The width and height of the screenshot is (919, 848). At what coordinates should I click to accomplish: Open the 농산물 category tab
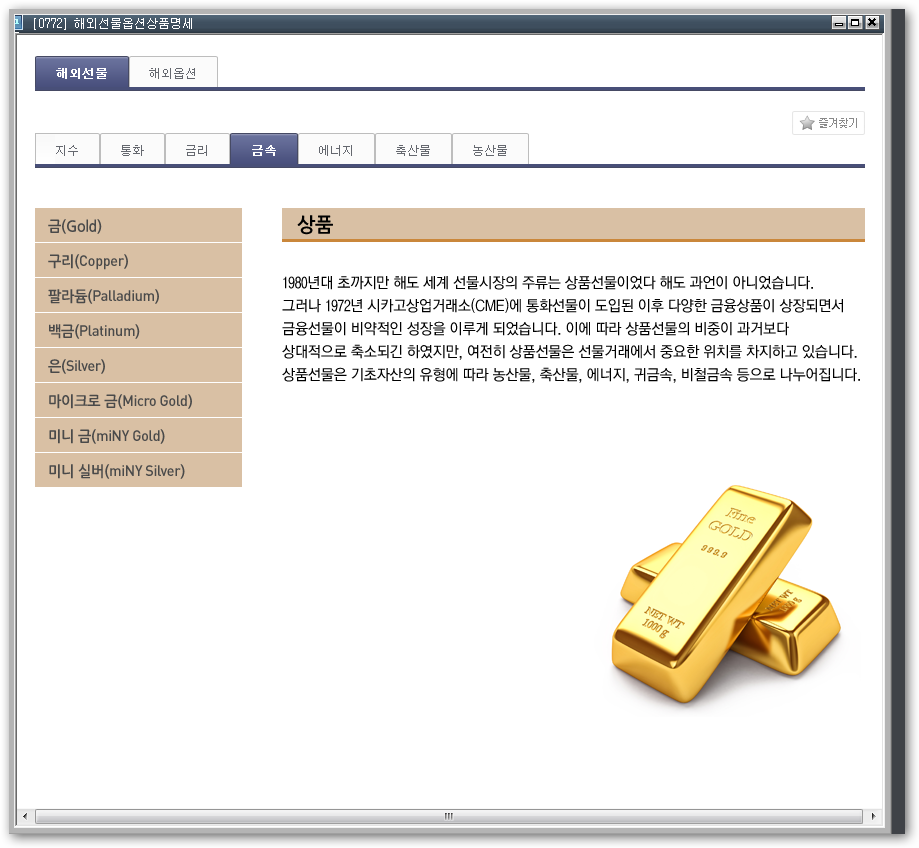[x=490, y=149]
